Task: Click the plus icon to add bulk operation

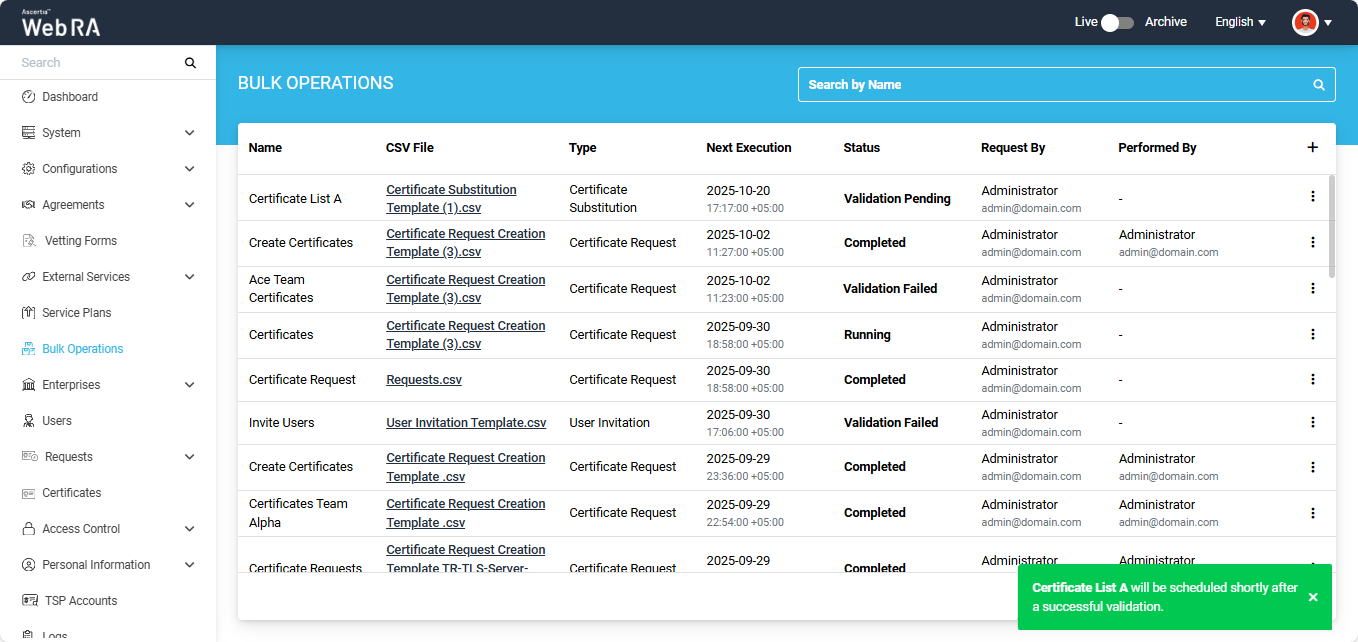Action: (x=1312, y=147)
